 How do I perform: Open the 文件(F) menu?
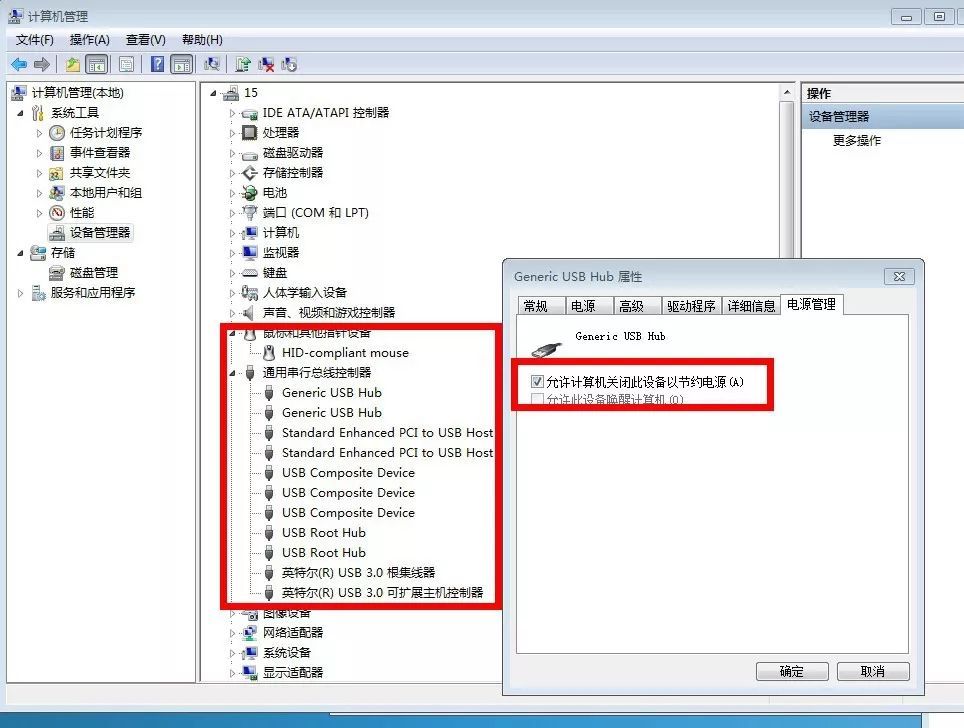click(34, 40)
